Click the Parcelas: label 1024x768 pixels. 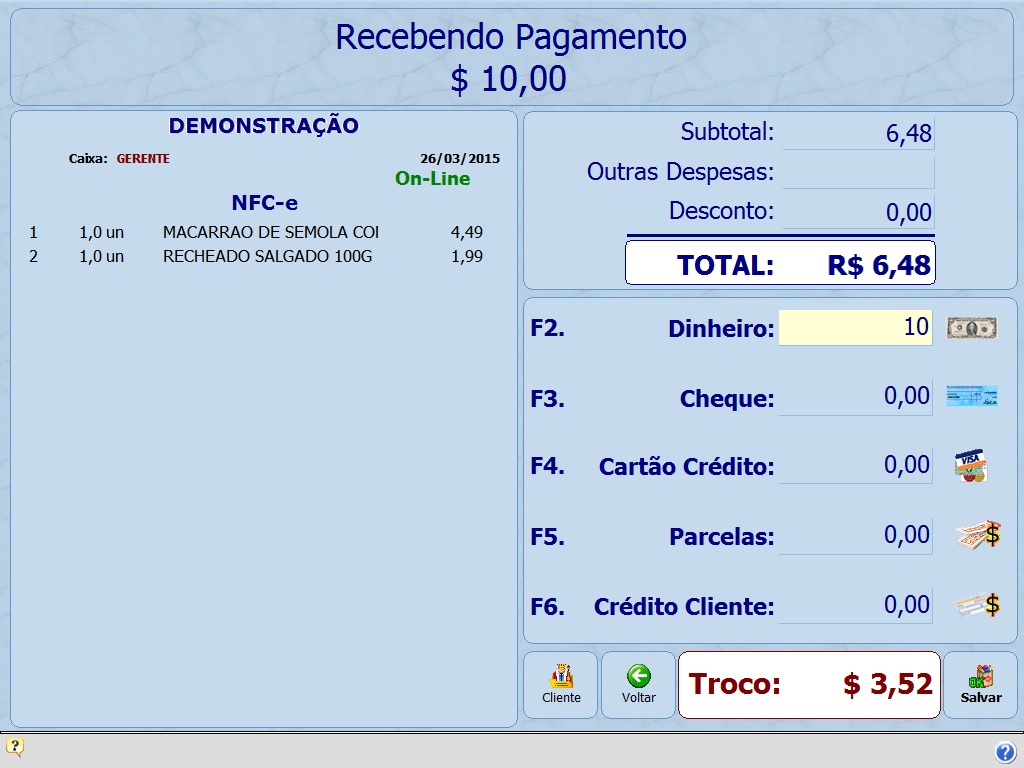click(722, 537)
